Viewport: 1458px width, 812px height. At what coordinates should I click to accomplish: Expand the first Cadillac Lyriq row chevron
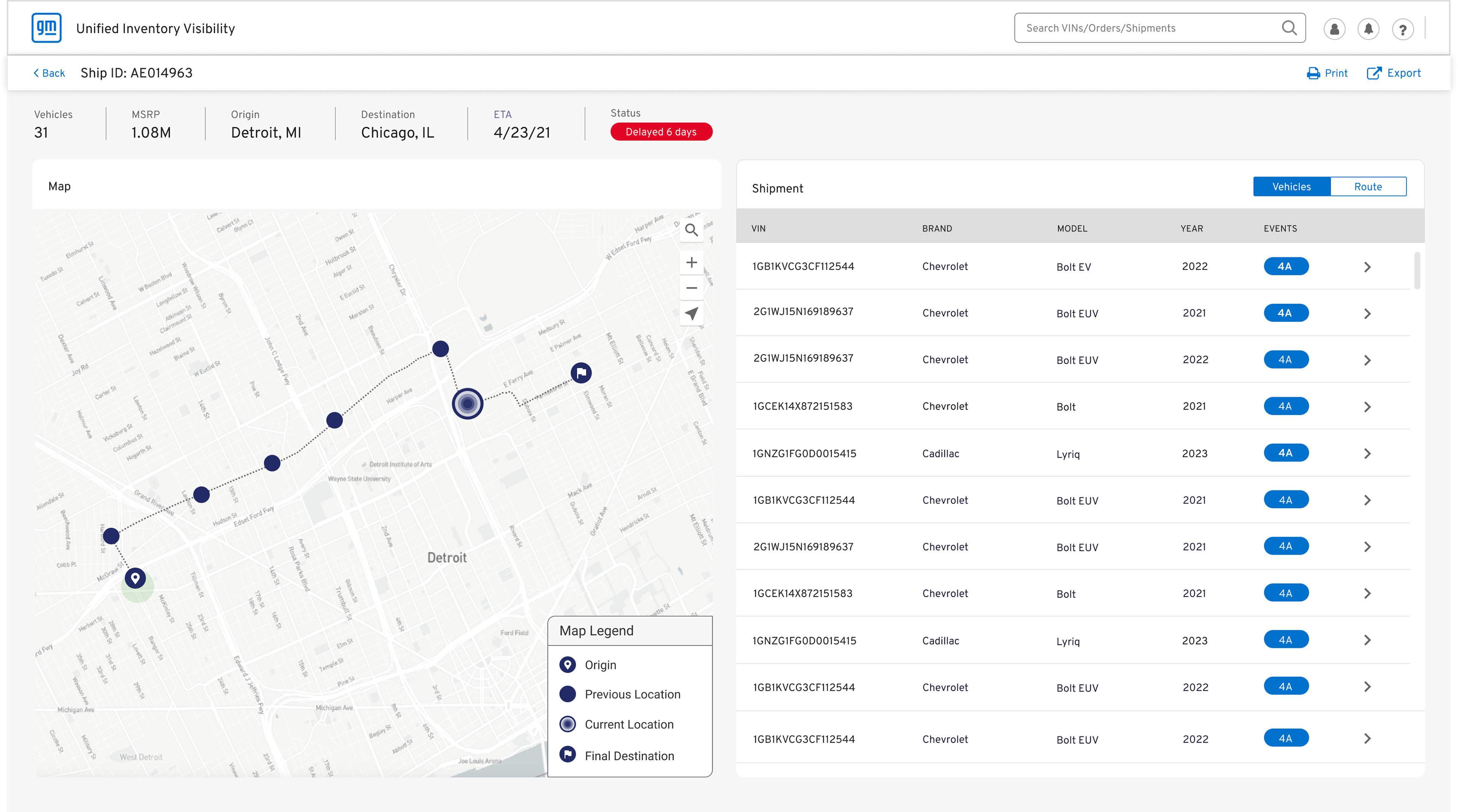(1367, 453)
